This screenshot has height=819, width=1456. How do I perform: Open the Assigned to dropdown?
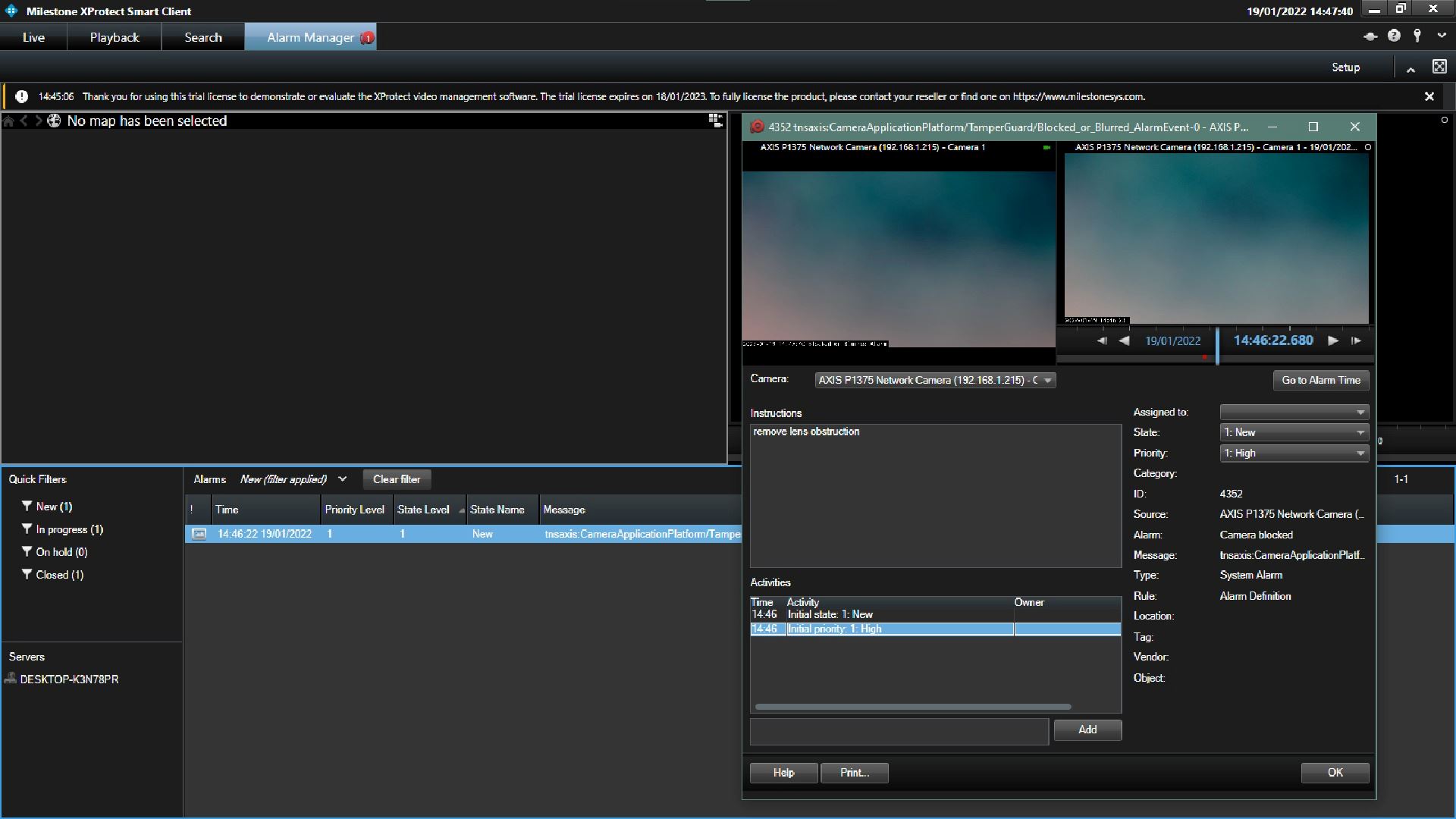pyautogui.click(x=1294, y=412)
